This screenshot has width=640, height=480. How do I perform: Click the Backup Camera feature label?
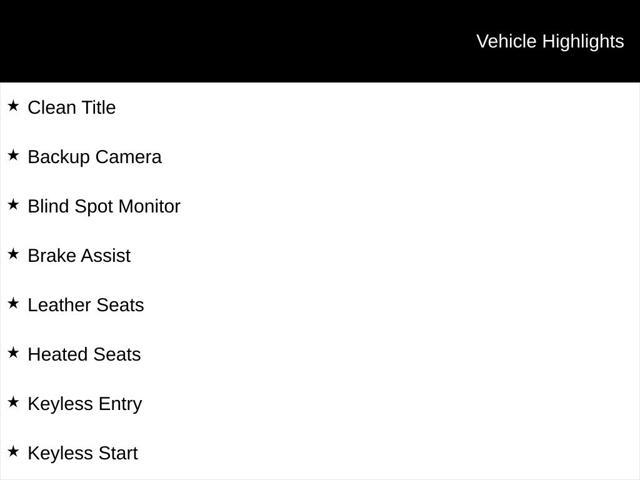tap(95, 158)
